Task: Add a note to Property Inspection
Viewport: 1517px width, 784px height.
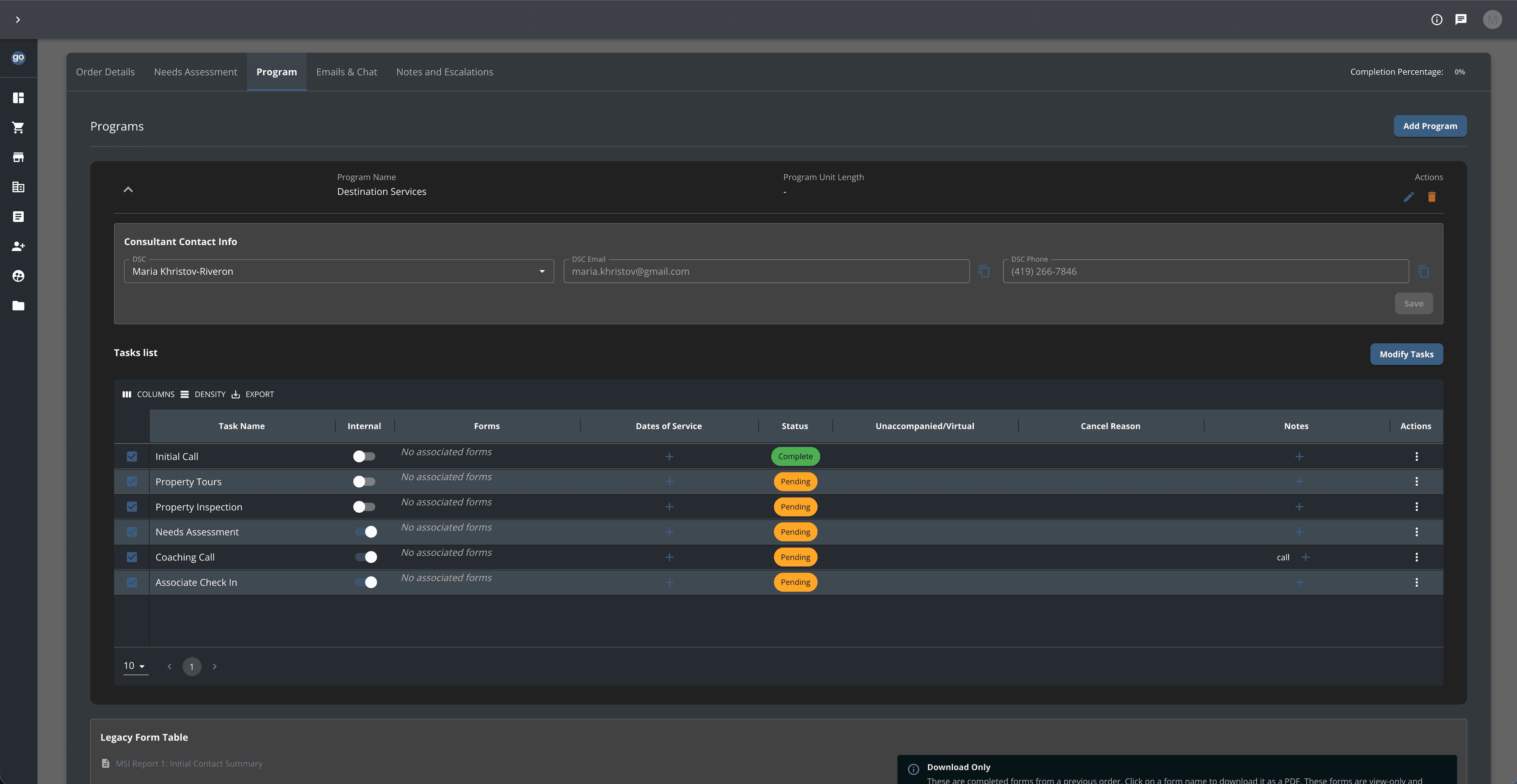Action: 1299,507
